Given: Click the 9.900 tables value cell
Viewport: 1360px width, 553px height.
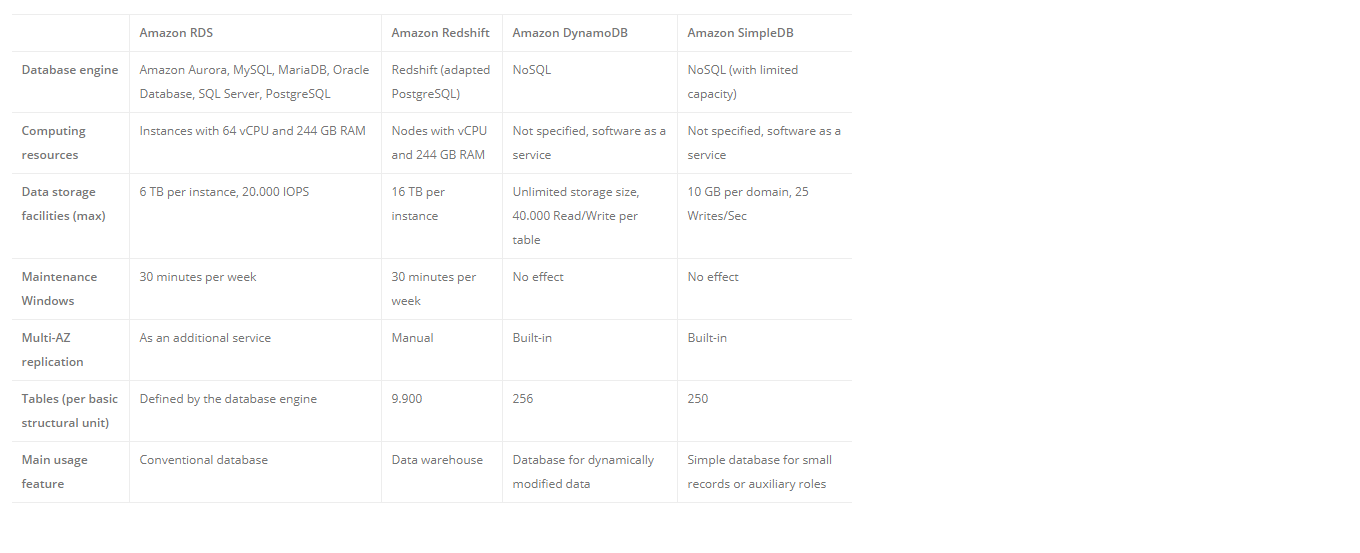Looking at the screenshot, I should (407, 399).
